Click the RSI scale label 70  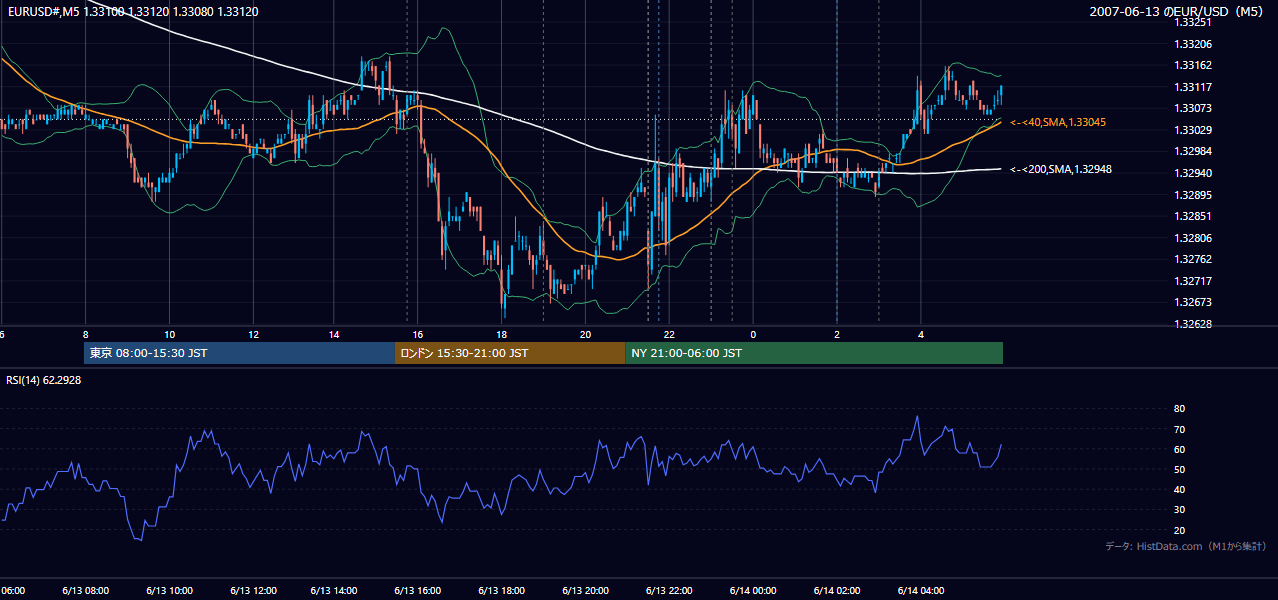point(1179,429)
